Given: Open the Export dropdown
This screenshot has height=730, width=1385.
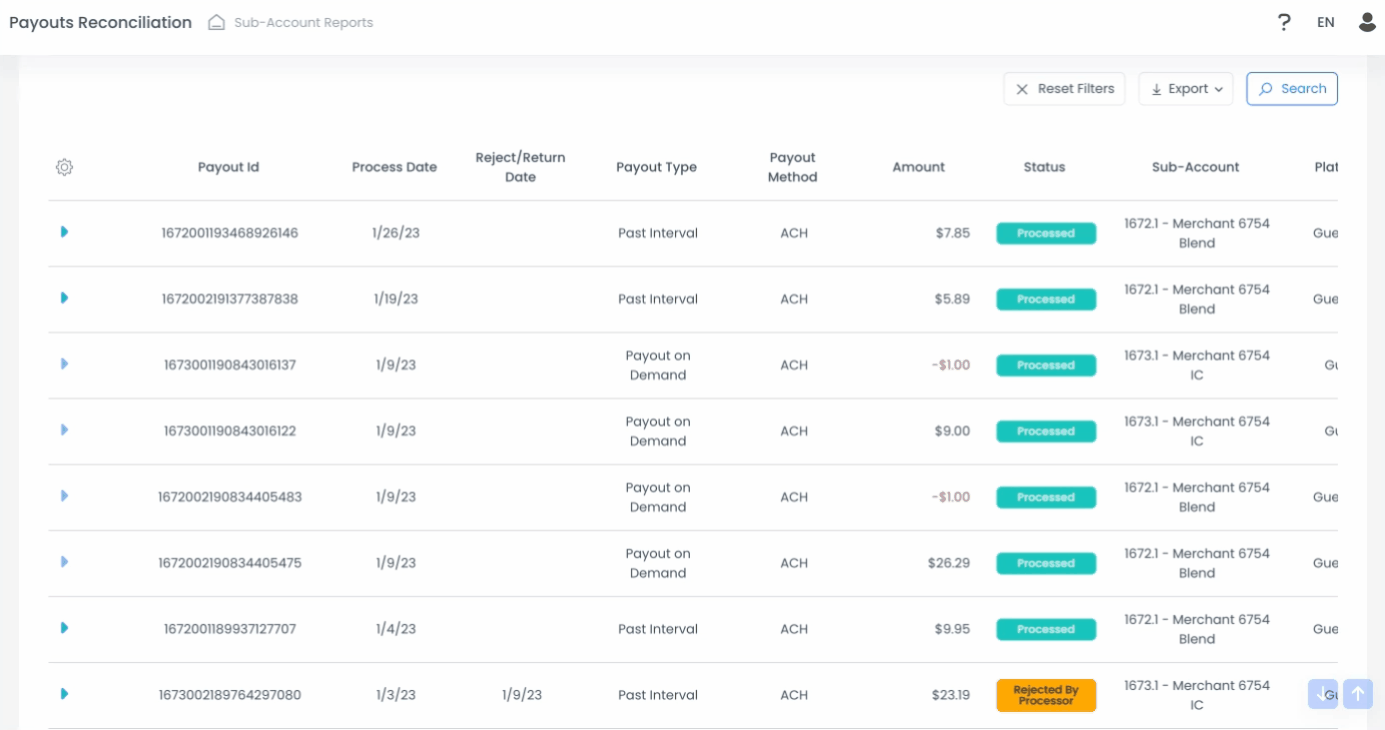Looking at the screenshot, I should (1186, 89).
